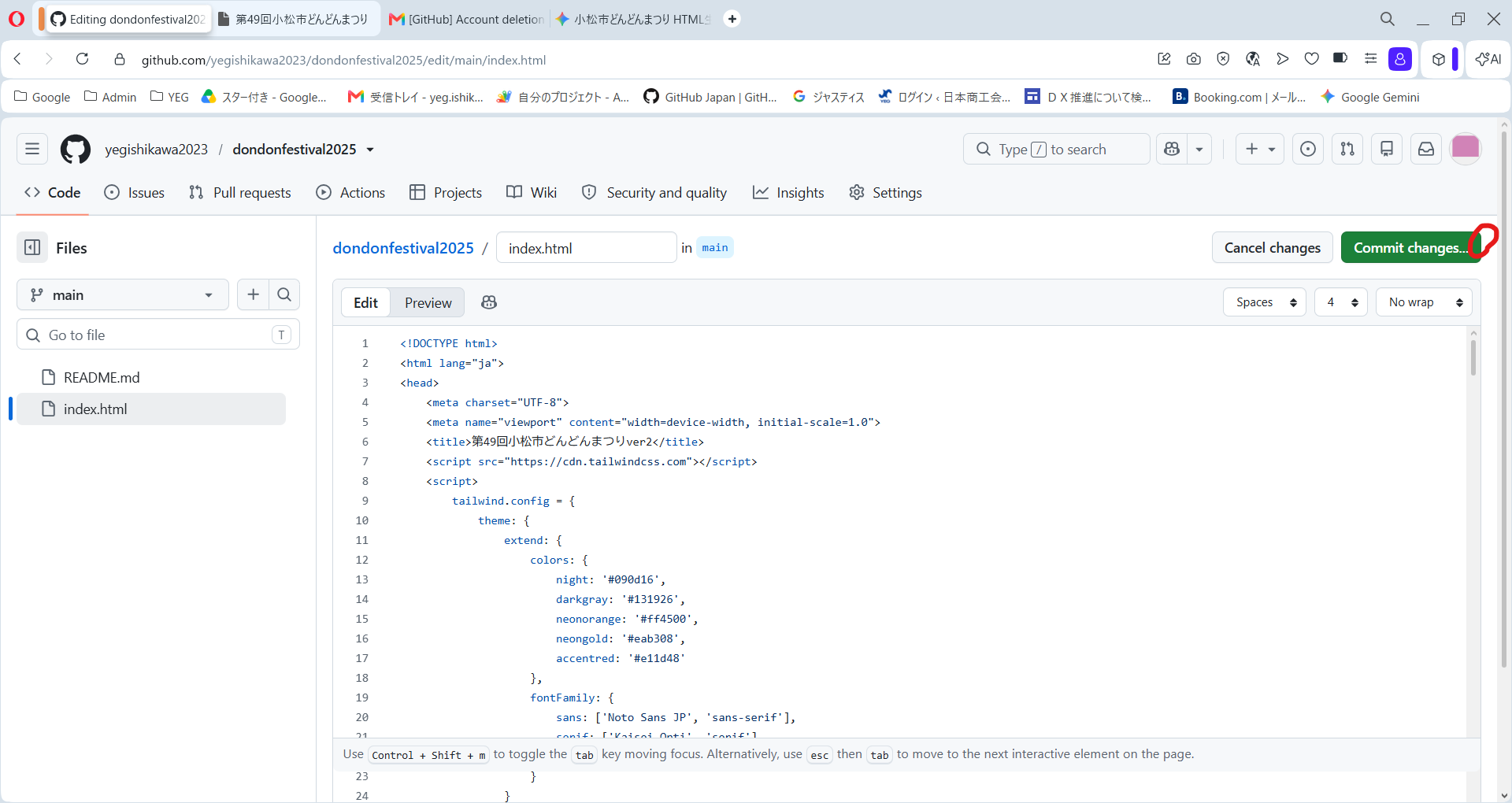Open the Insights tab

tap(788, 193)
